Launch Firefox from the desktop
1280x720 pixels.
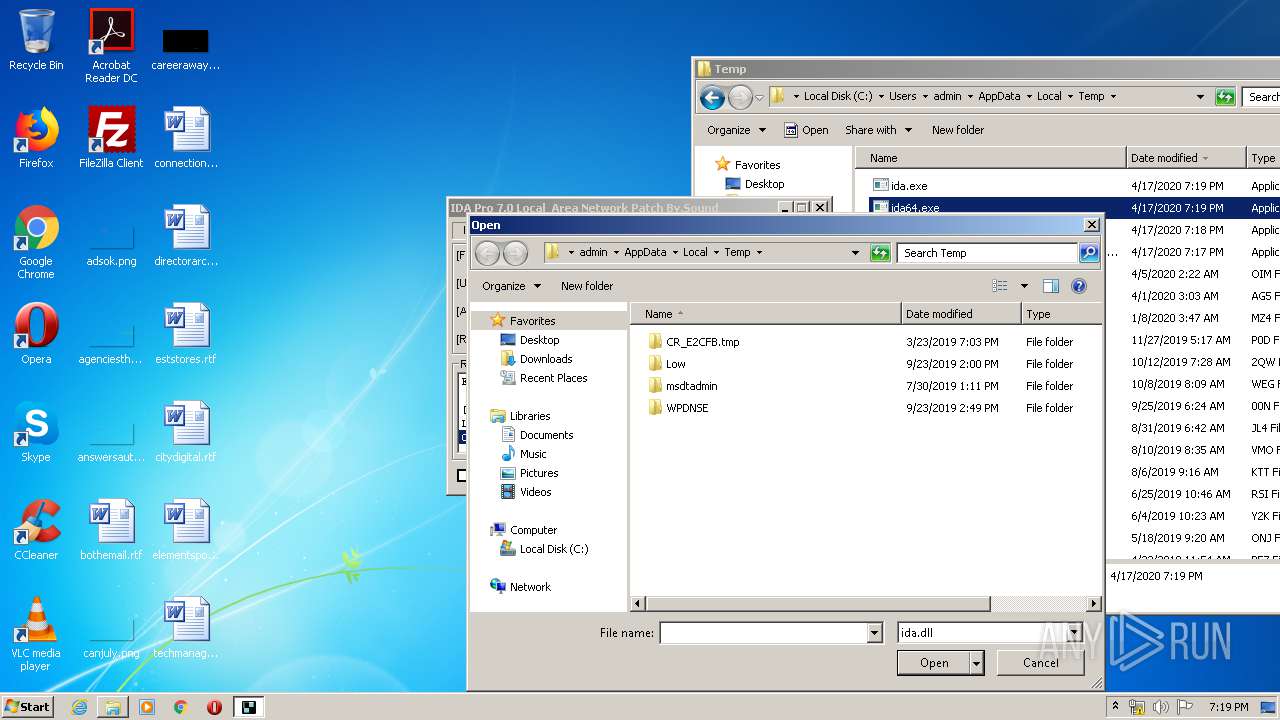pos(36,138)
